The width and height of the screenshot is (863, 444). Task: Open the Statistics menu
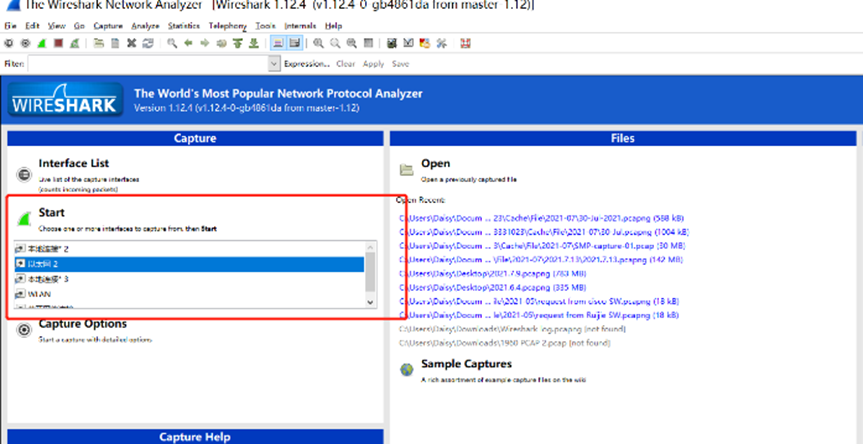coord(183,24)
